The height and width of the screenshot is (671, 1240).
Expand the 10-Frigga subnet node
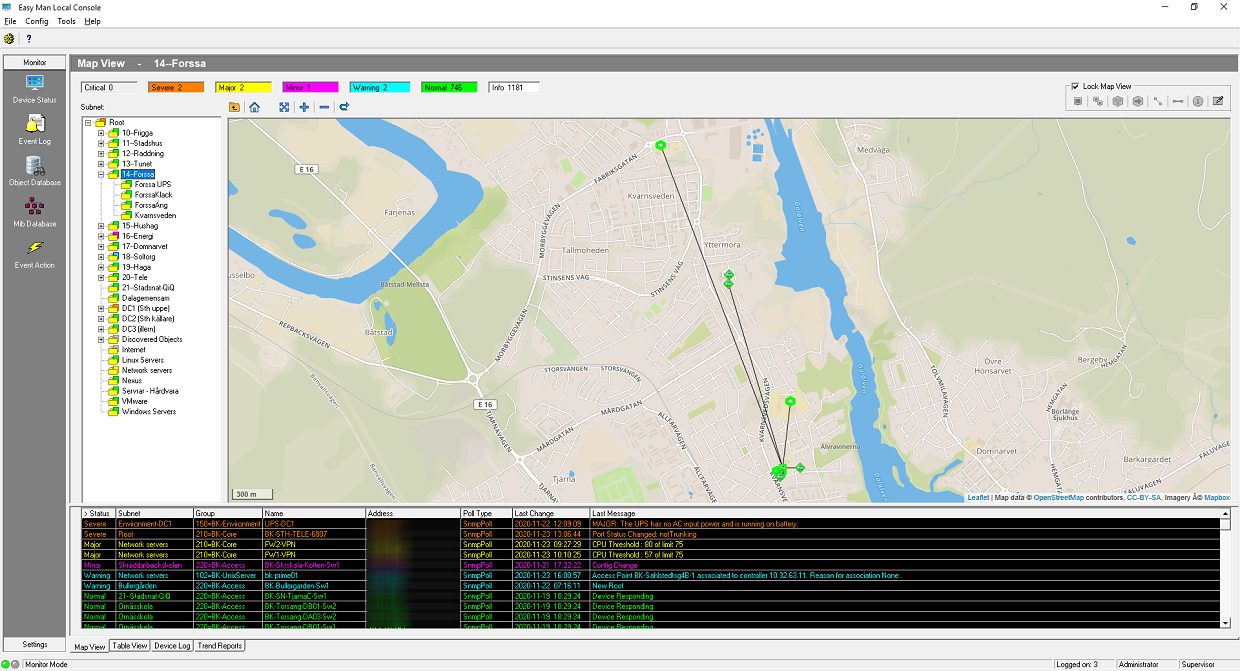(x=101, y=133)
